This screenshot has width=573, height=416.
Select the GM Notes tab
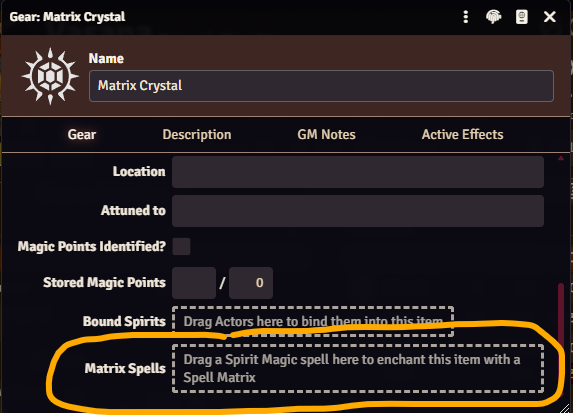click(326, 135)
